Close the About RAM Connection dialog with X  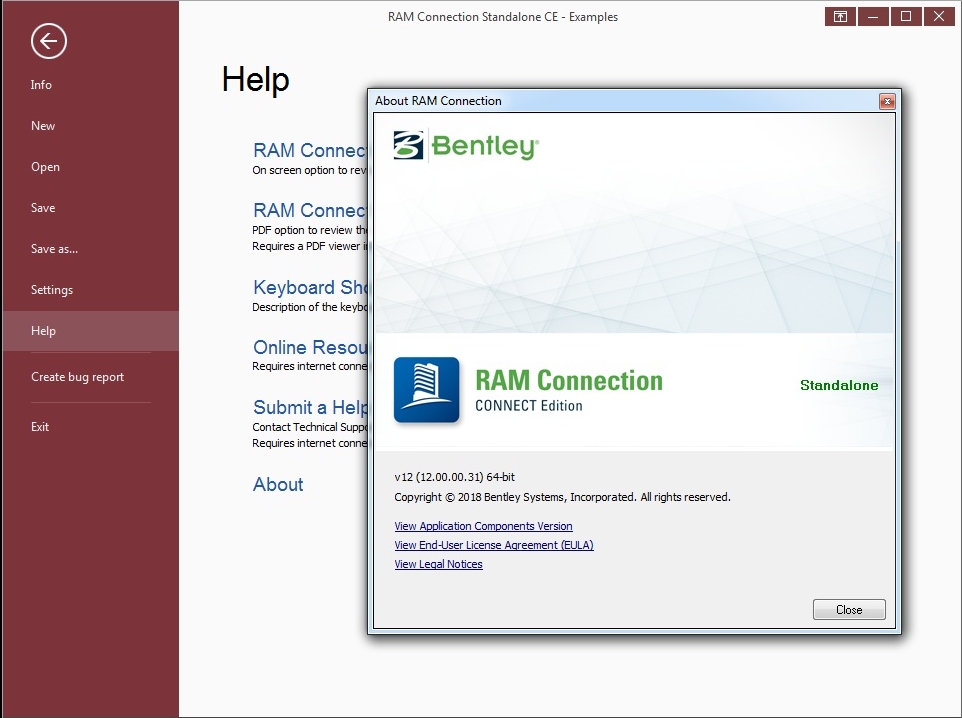pyautogui.click(x=887, y=101)
